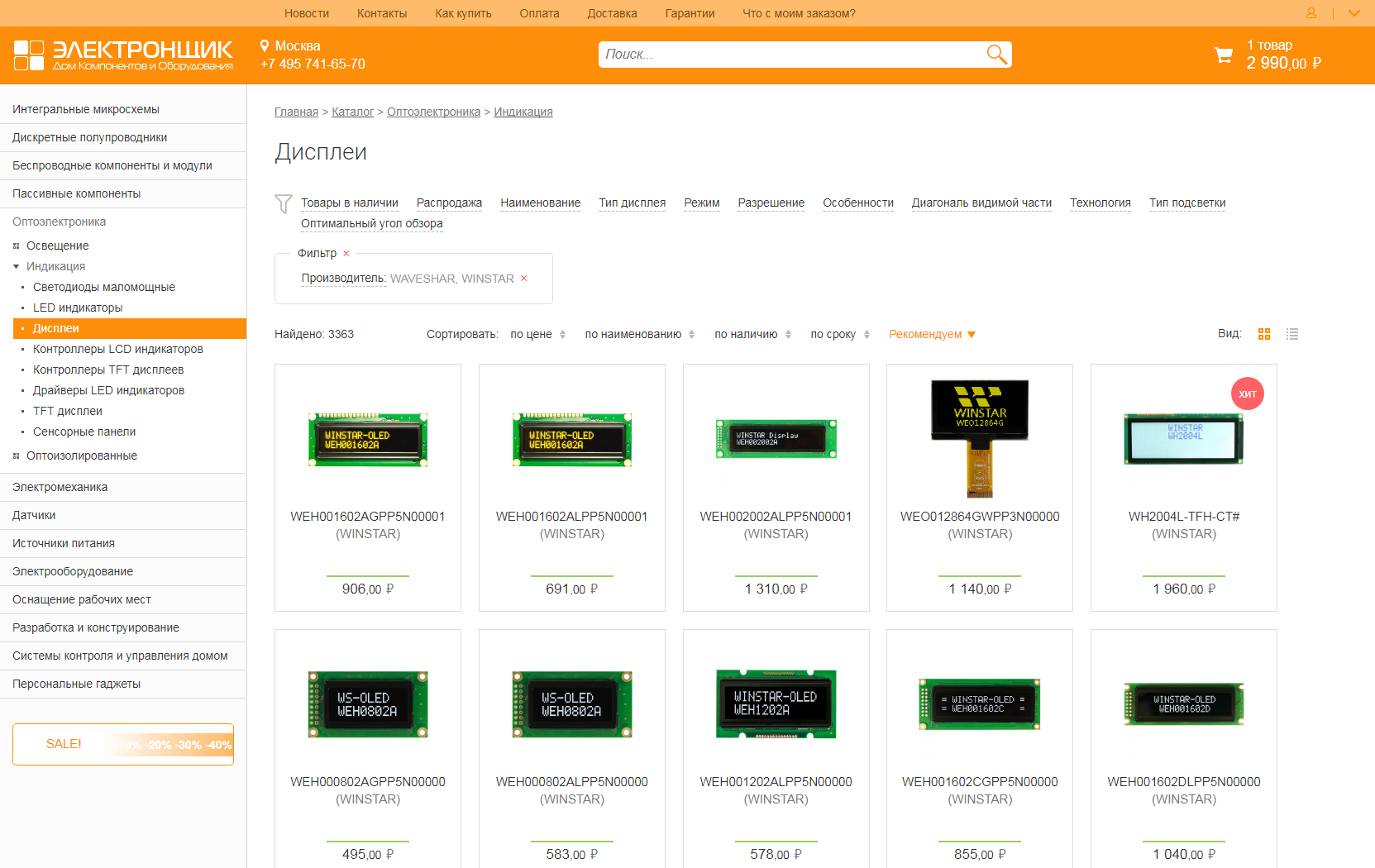Click the search magnifier icon

pos(996,55)
